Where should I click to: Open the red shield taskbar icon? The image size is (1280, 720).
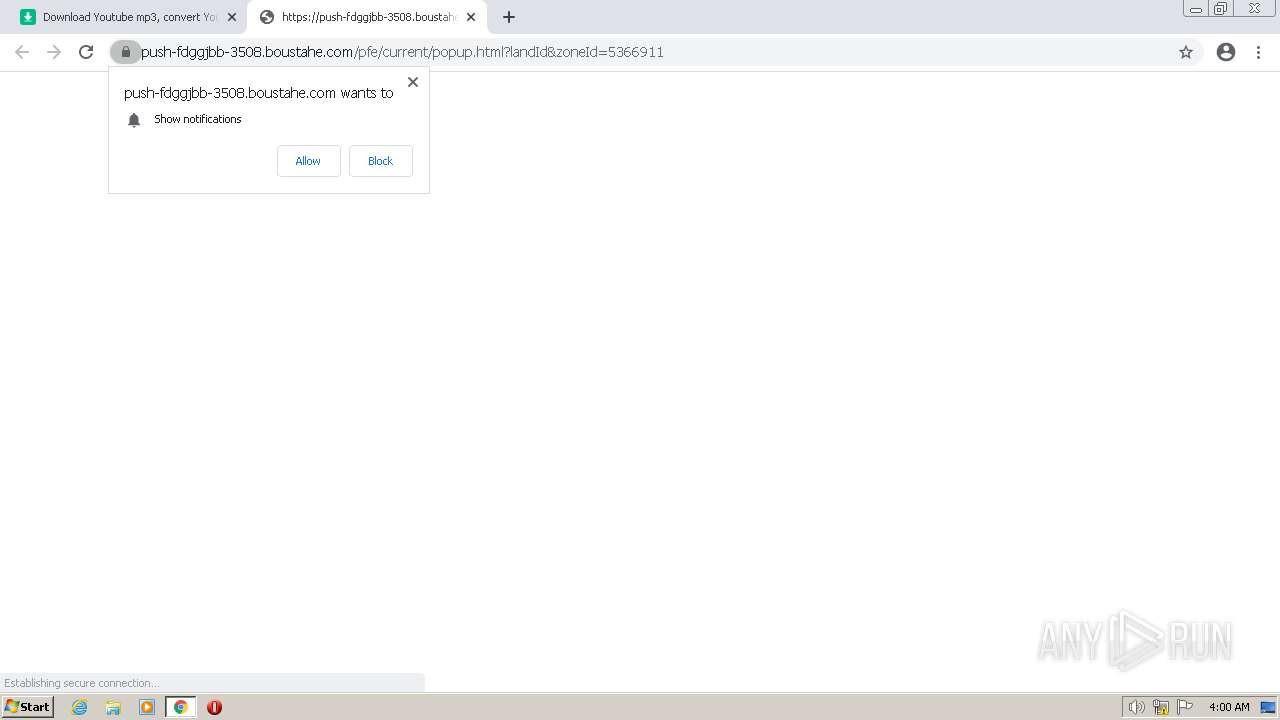coord(214,707)
